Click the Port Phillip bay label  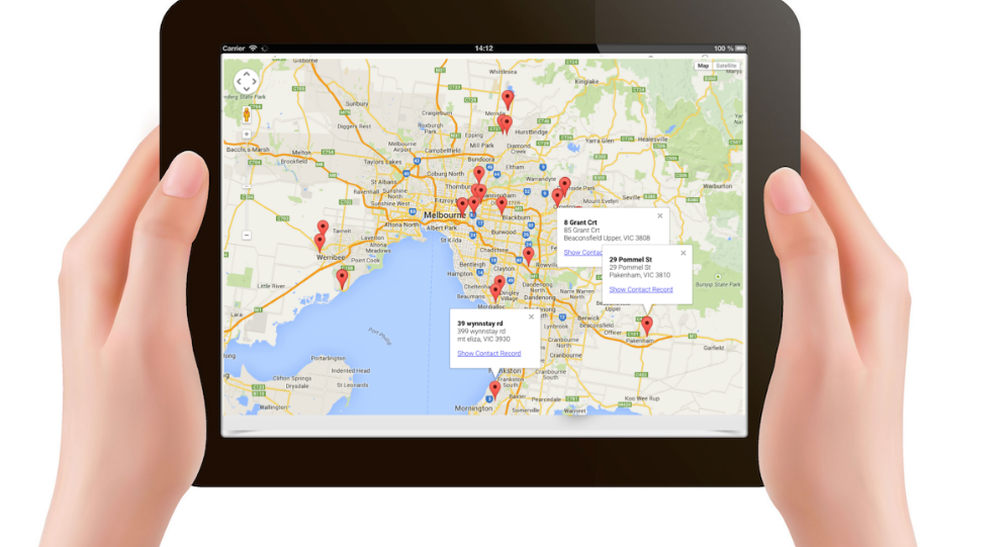point(380,336)
